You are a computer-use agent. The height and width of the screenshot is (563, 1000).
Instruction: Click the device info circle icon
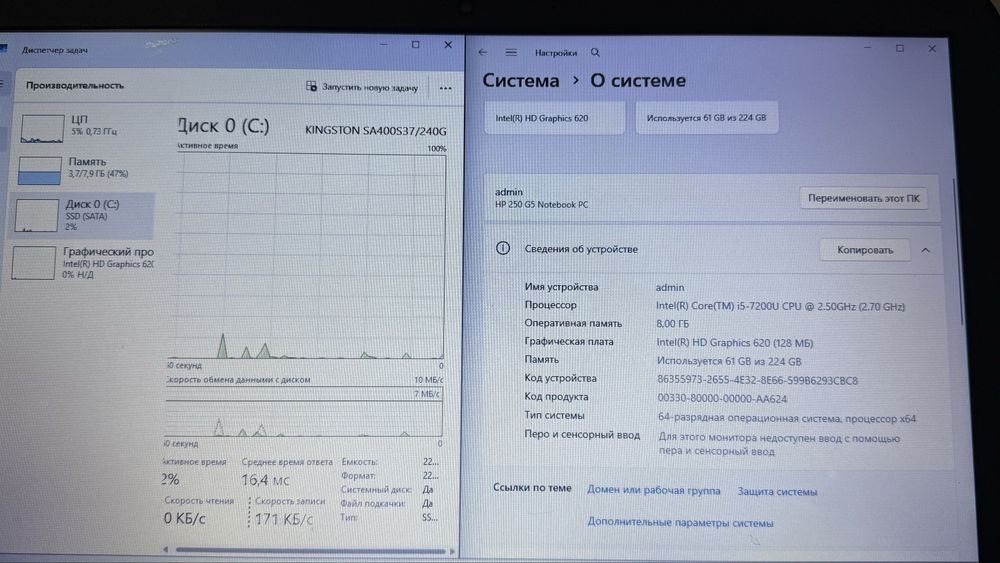[x=503, y=248]
